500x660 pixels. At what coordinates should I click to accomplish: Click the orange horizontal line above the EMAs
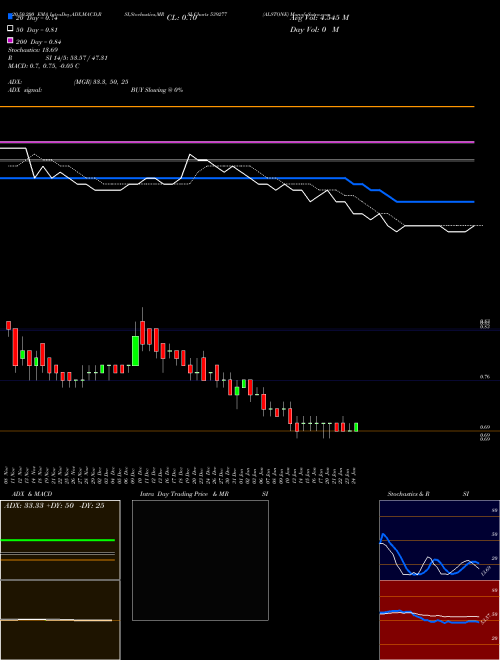coord(237,107)
